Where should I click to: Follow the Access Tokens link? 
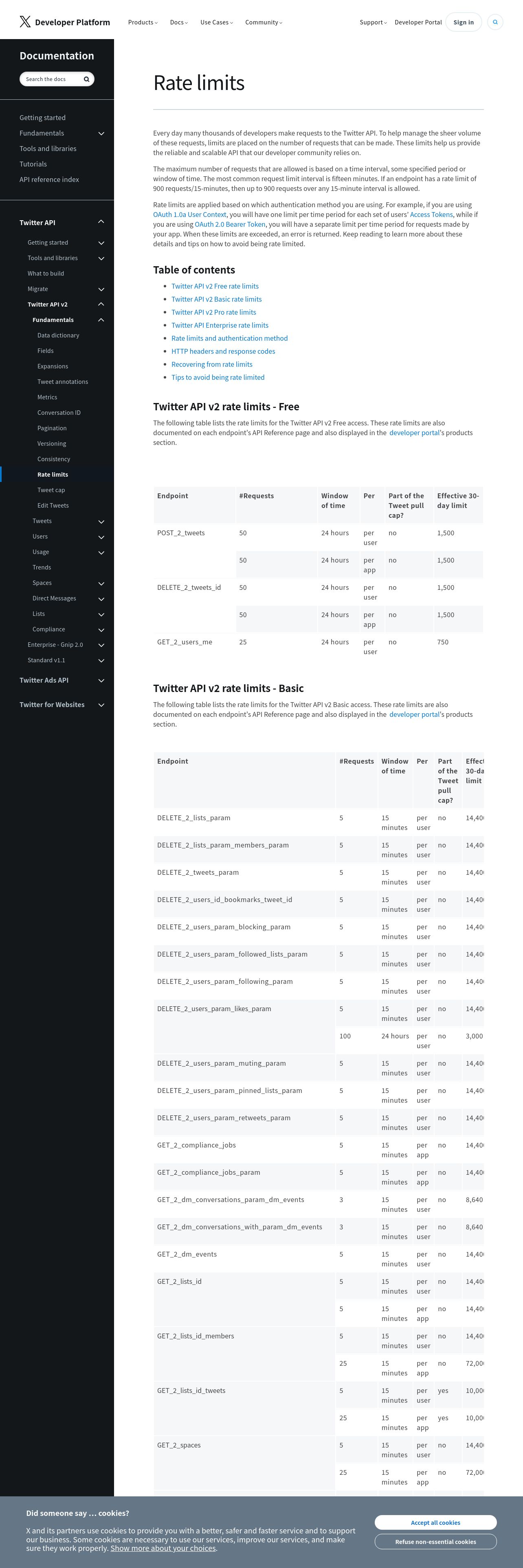click(431, 215)
